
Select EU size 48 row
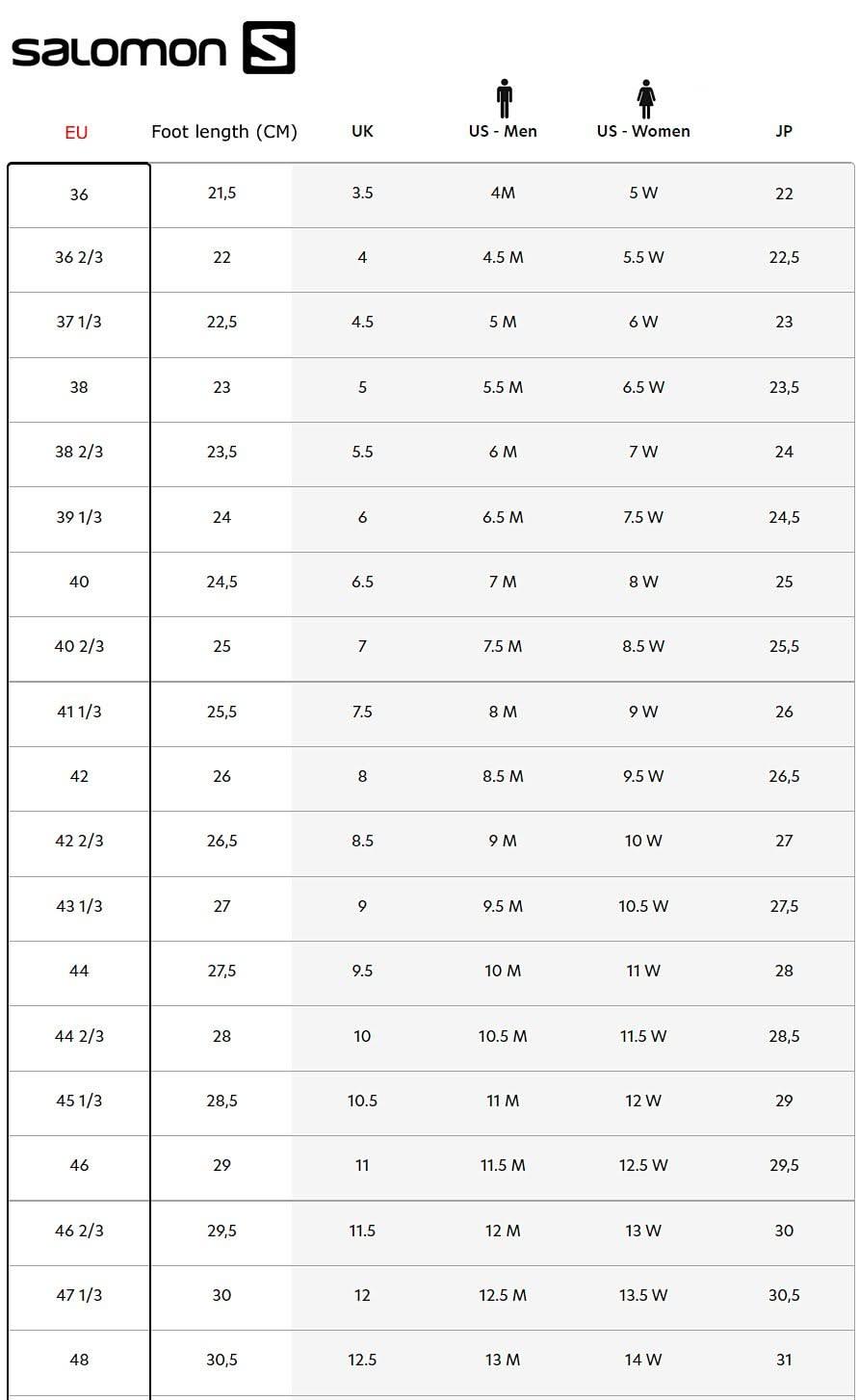pyautogui.click(x=79, y=1360)
